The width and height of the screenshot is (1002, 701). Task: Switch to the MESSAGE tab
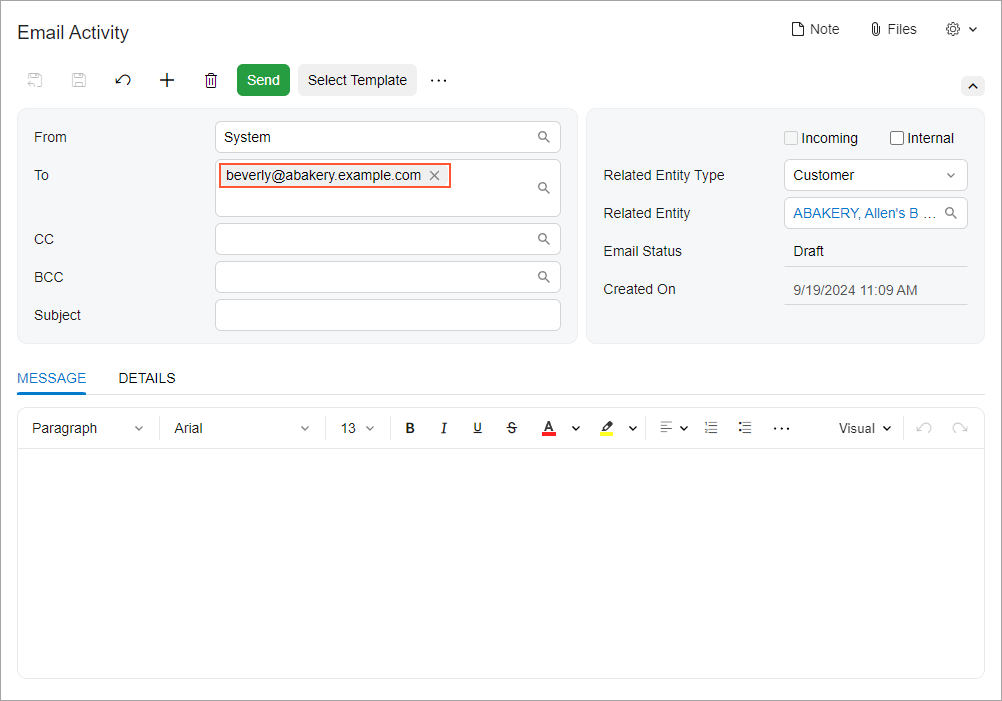coord(52,378)
